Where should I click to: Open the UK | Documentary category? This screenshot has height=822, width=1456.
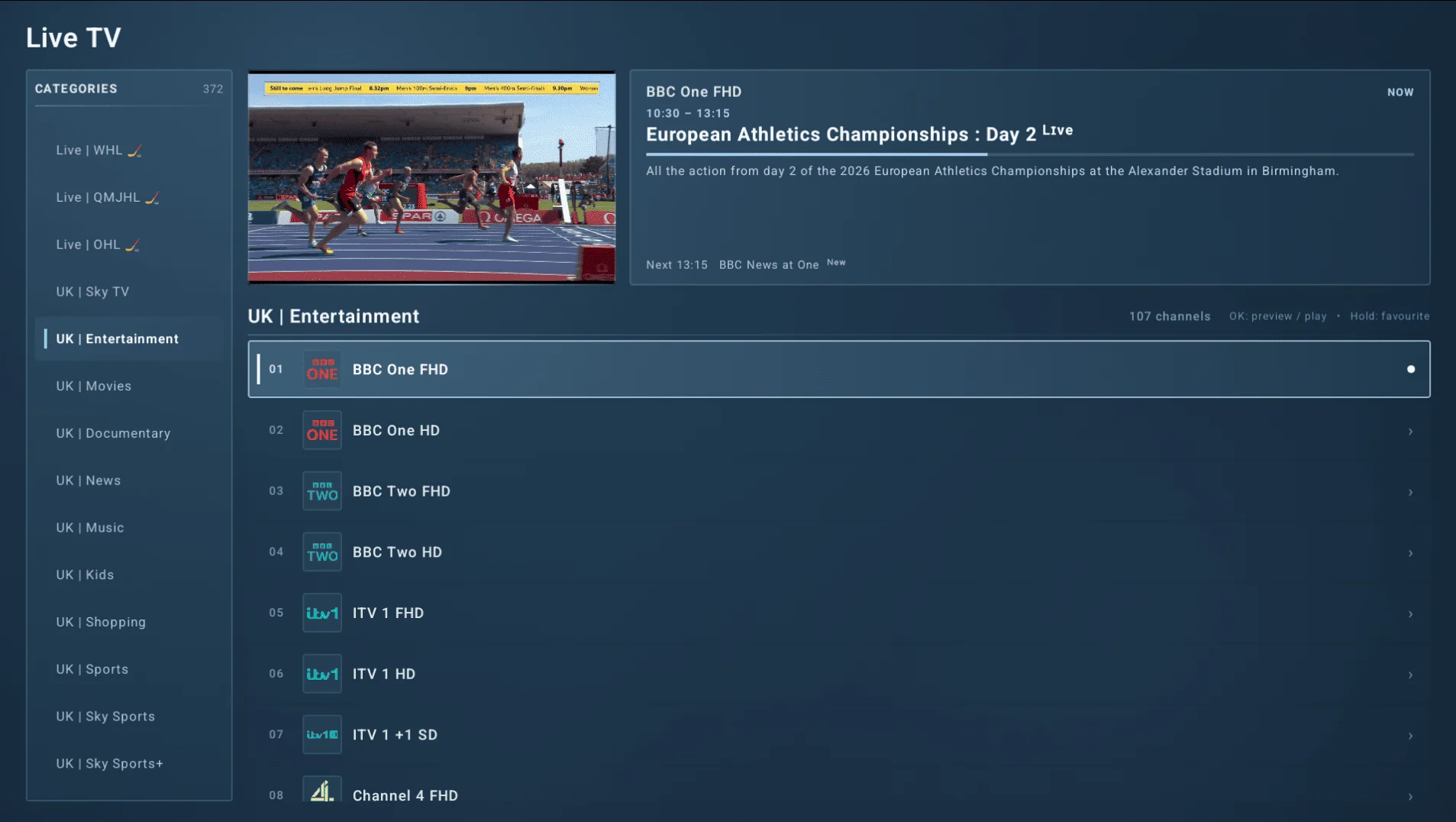[129, 434]
